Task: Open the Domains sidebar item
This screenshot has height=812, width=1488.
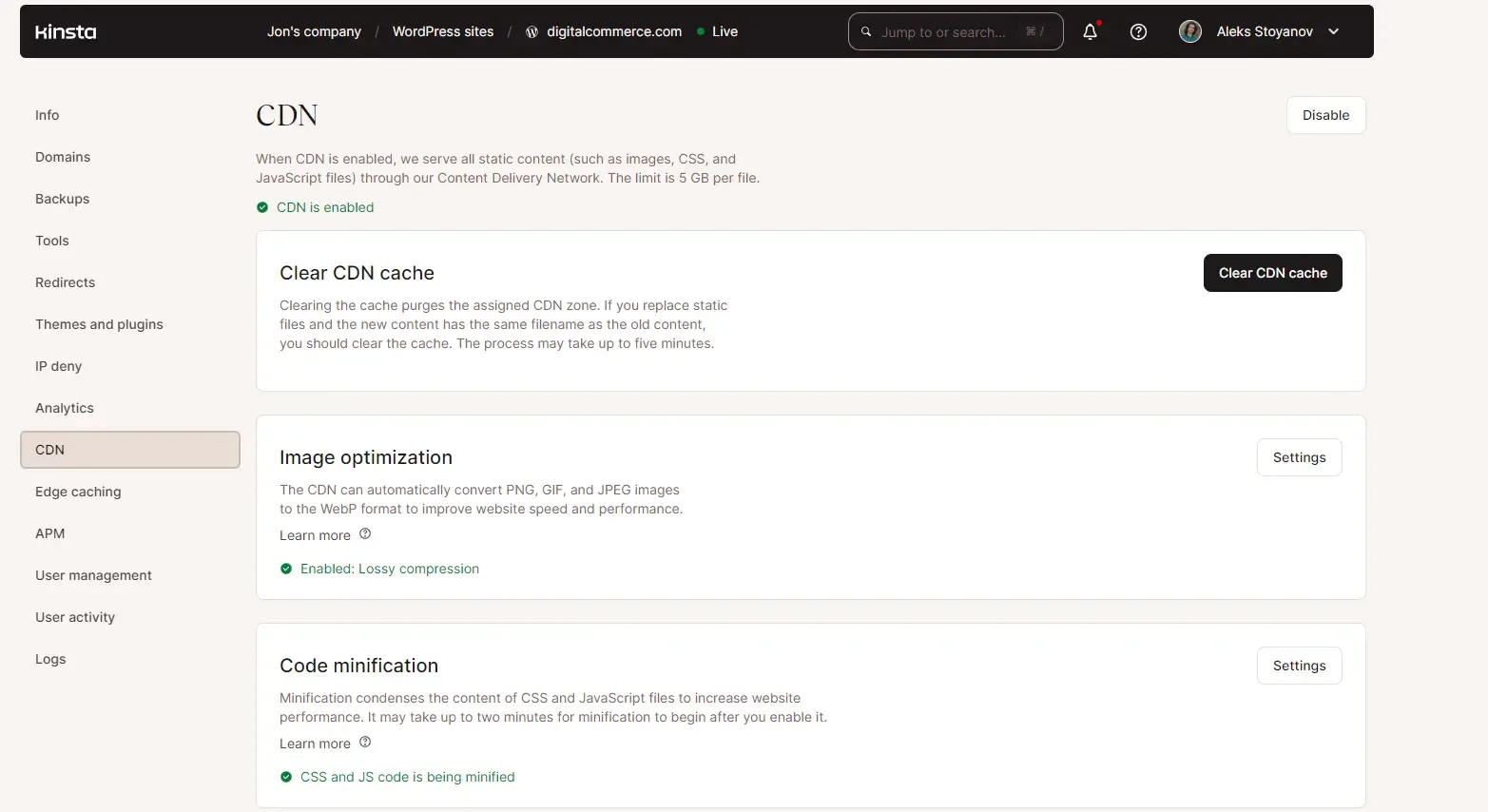Action: pyautogui.click(x=63, y=157)
